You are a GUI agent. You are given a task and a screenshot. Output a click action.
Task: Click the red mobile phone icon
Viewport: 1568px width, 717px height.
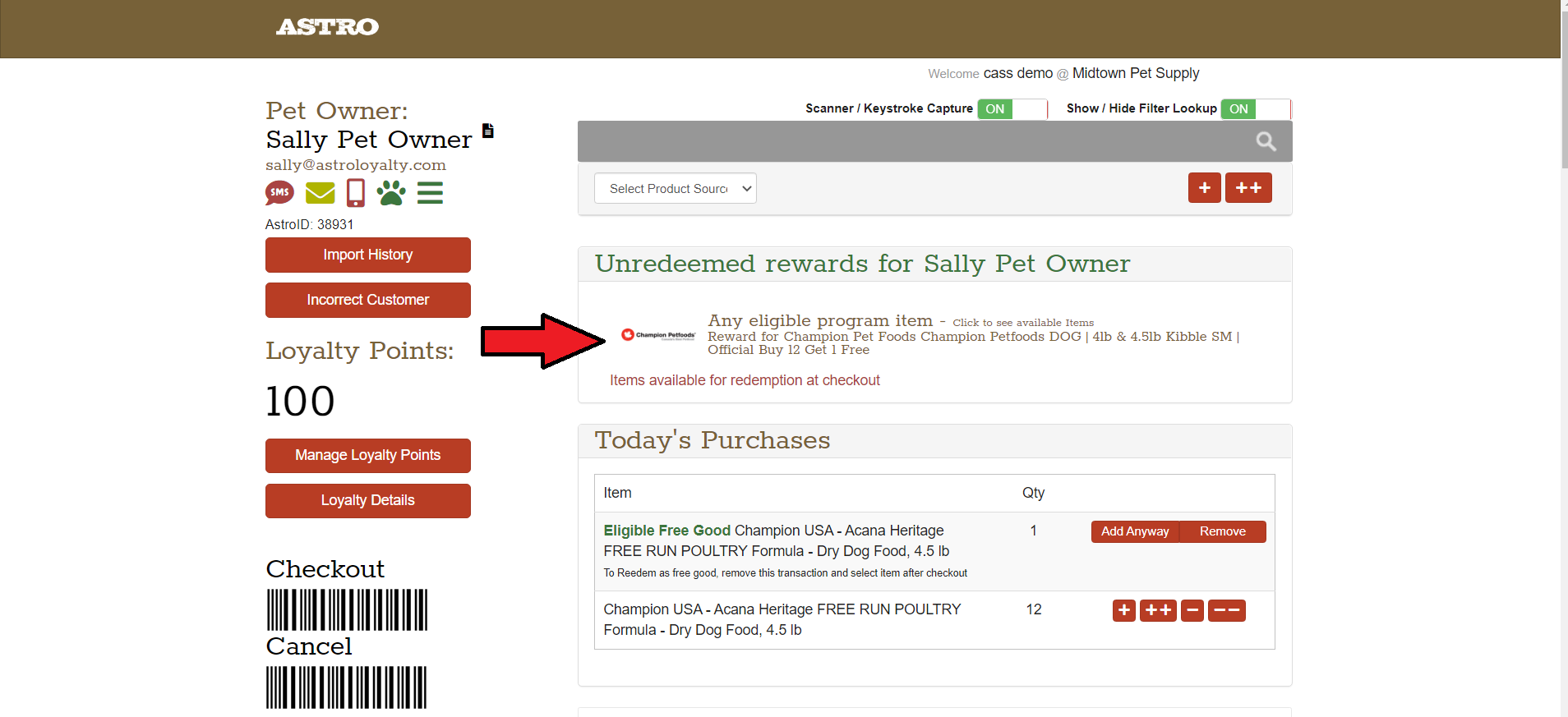356,193
